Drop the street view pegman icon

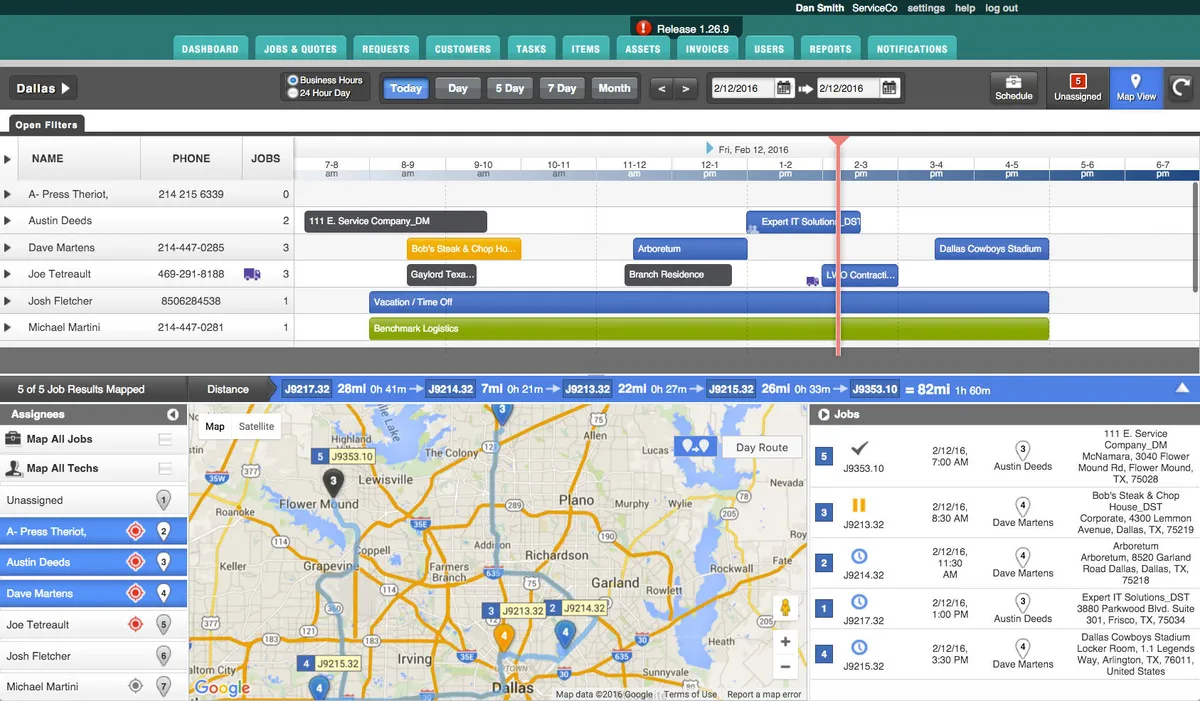click(785, 607)
